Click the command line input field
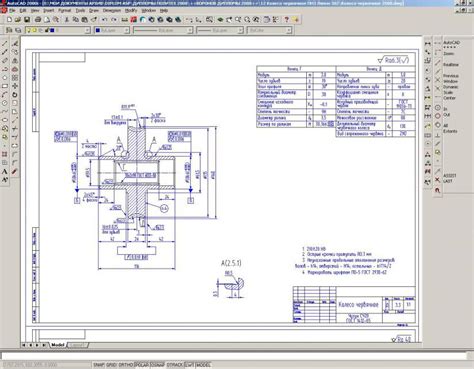 233,356
